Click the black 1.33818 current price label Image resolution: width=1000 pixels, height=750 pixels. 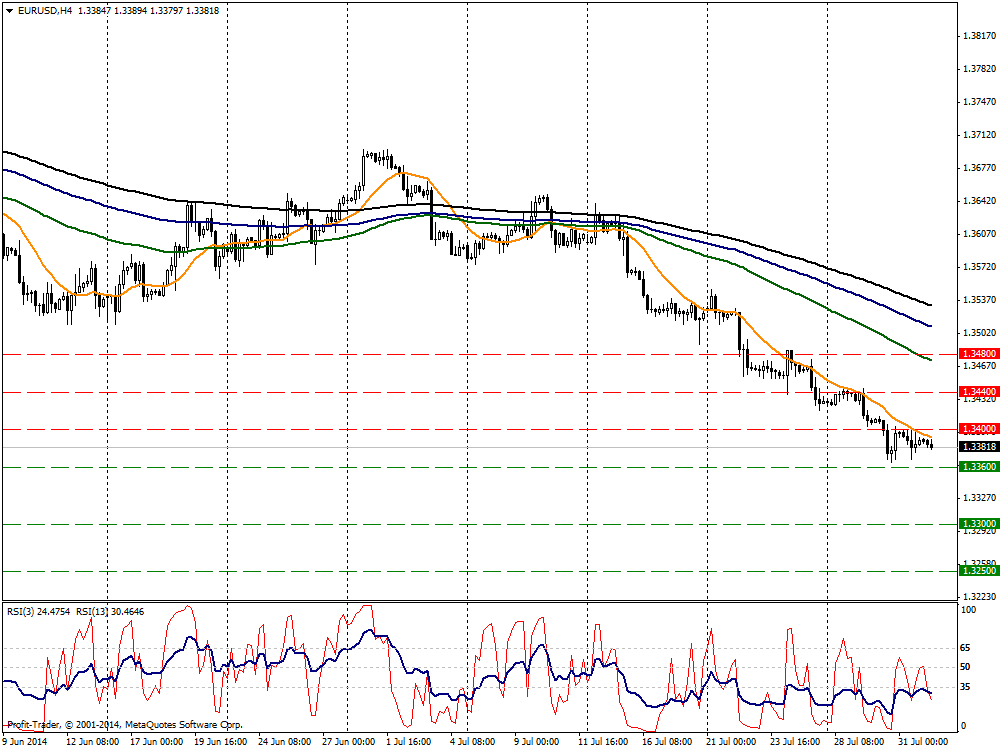976,447
